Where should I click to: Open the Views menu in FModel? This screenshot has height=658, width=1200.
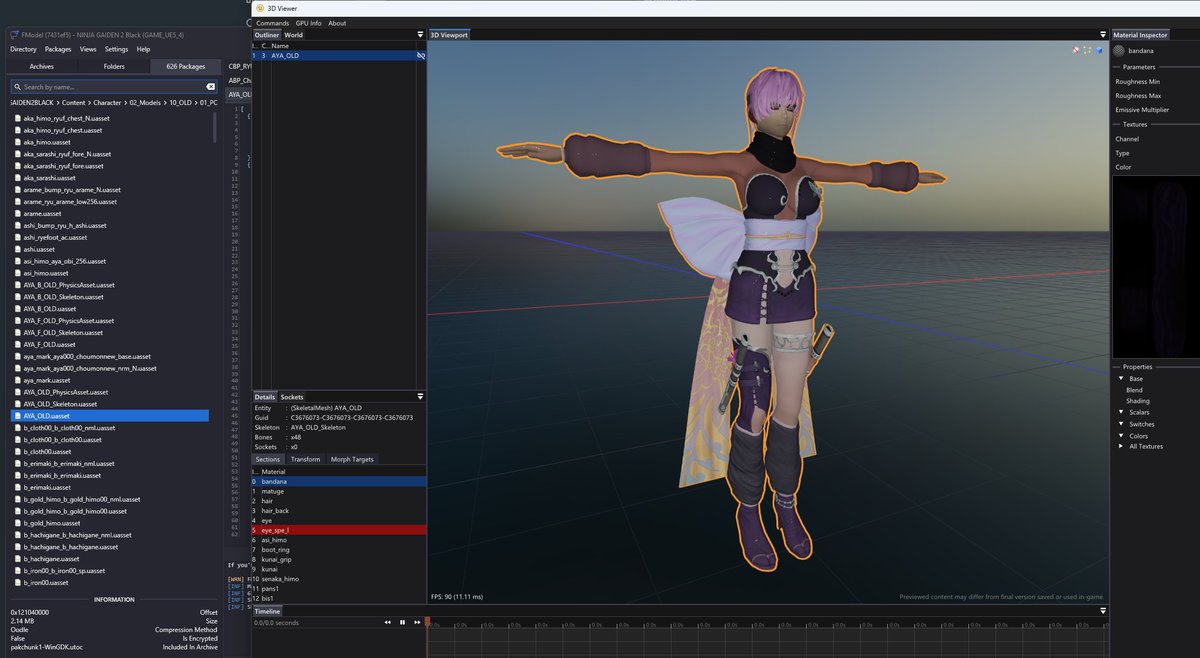tap(88, 49)
